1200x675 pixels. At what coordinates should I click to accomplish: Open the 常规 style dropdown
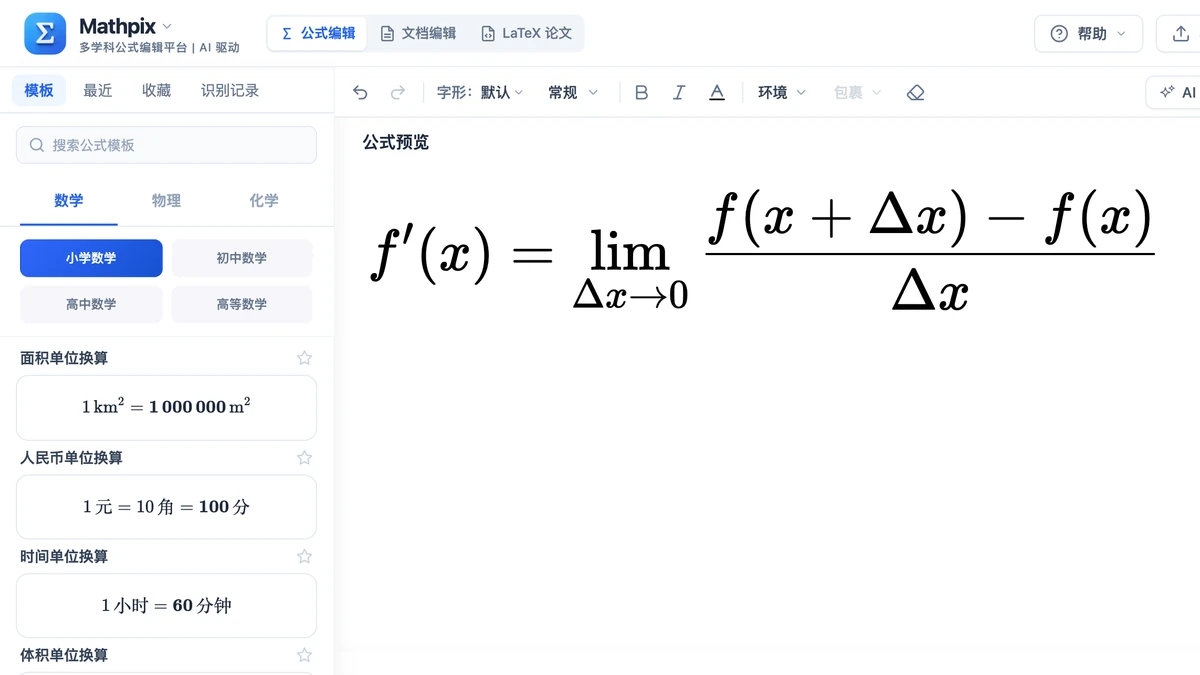coord(573,92)
